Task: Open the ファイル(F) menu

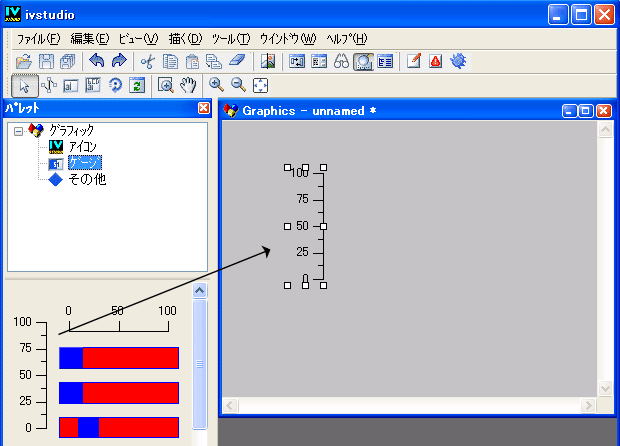Action: [38, 38]
